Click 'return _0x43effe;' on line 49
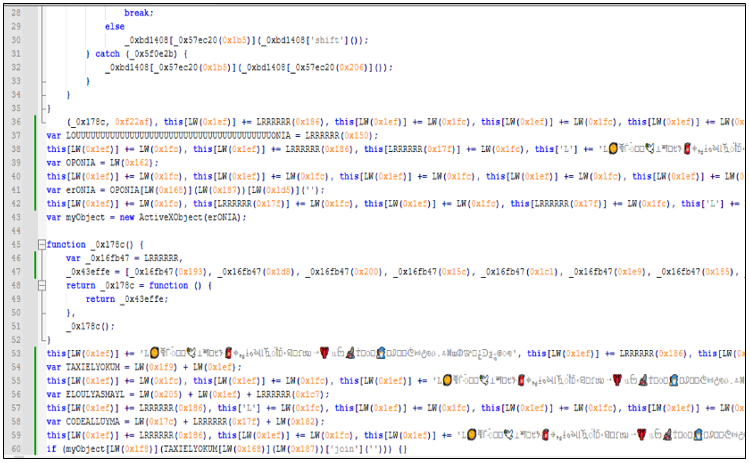 pyautogui.click(x=127, y=299)
